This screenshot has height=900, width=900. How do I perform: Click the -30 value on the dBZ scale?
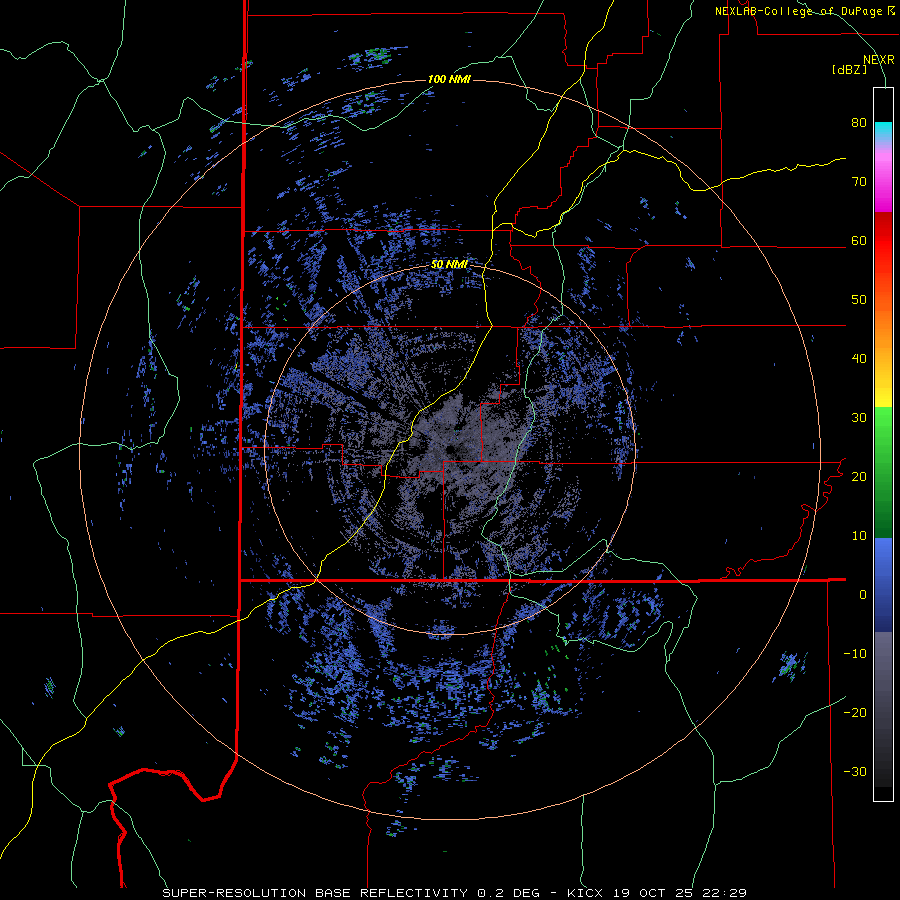pos(855,772)
